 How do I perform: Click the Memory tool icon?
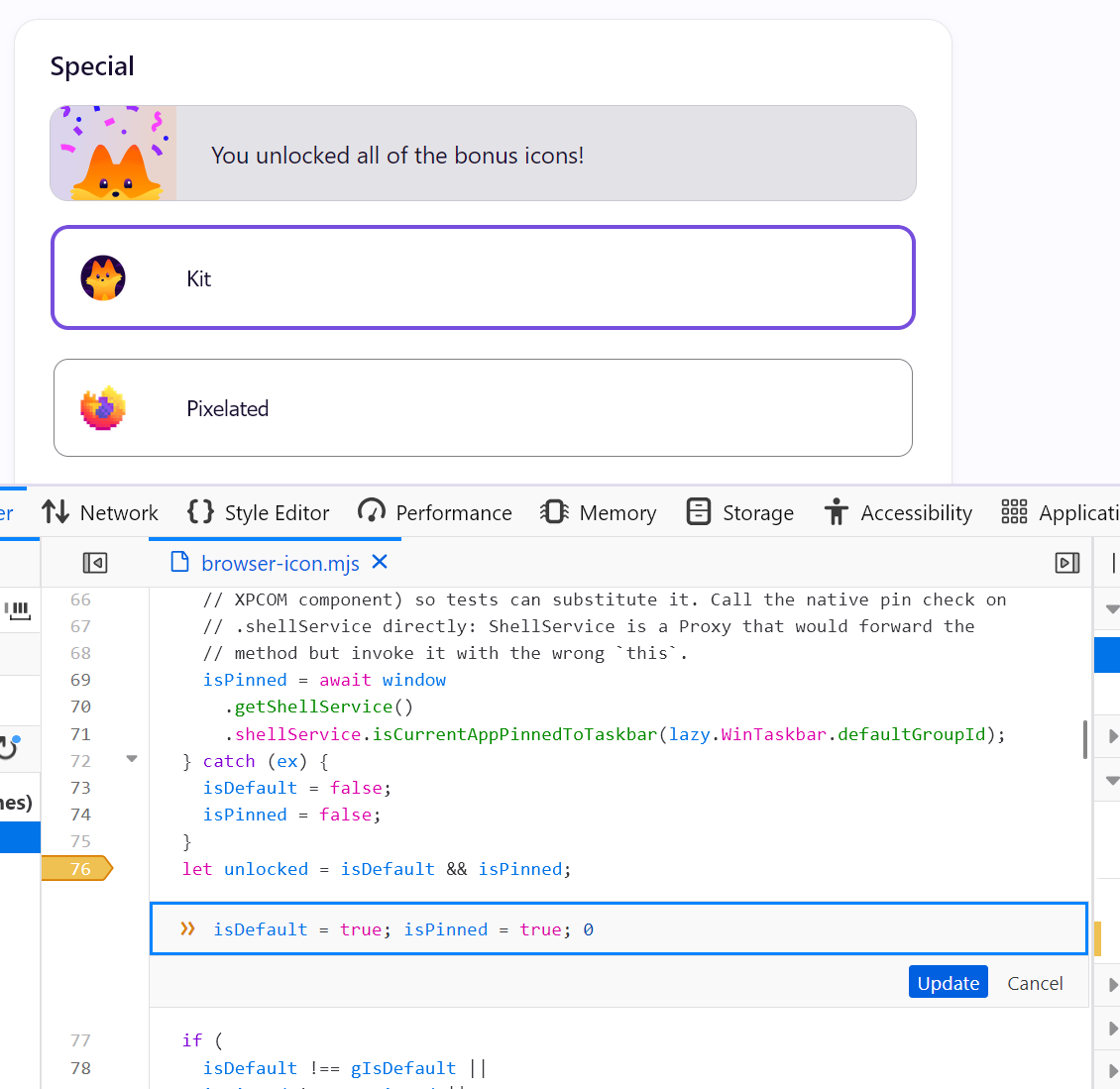click(554, 512)
